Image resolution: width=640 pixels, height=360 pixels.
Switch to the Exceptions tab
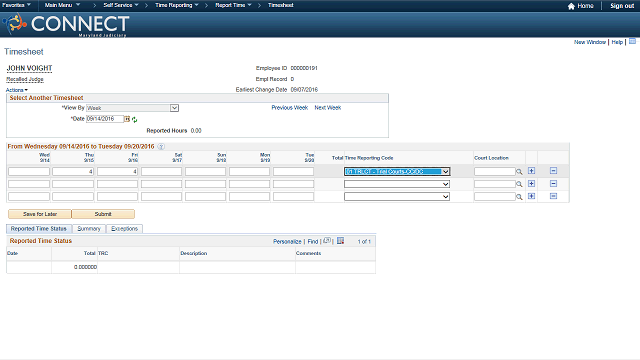point(124,229)
